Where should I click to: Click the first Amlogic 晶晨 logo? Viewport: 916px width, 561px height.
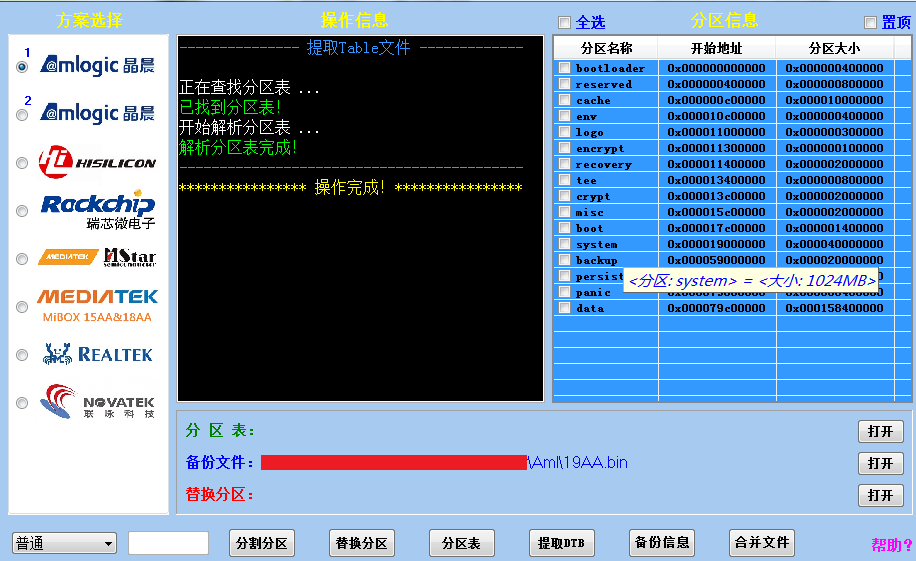97,65
